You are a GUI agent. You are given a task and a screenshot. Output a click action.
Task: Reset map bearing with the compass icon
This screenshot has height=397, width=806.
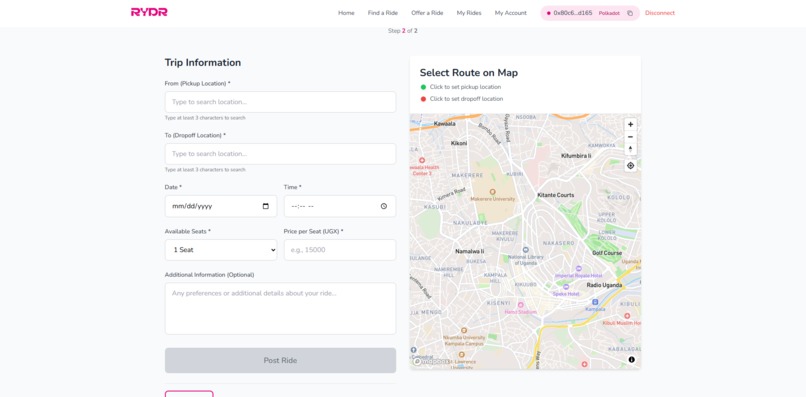tap(630, 149)
